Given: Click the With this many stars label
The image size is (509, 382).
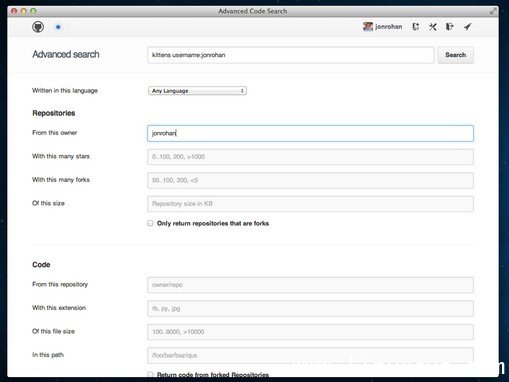Looking at the screenshot, I should click(61, 156).
